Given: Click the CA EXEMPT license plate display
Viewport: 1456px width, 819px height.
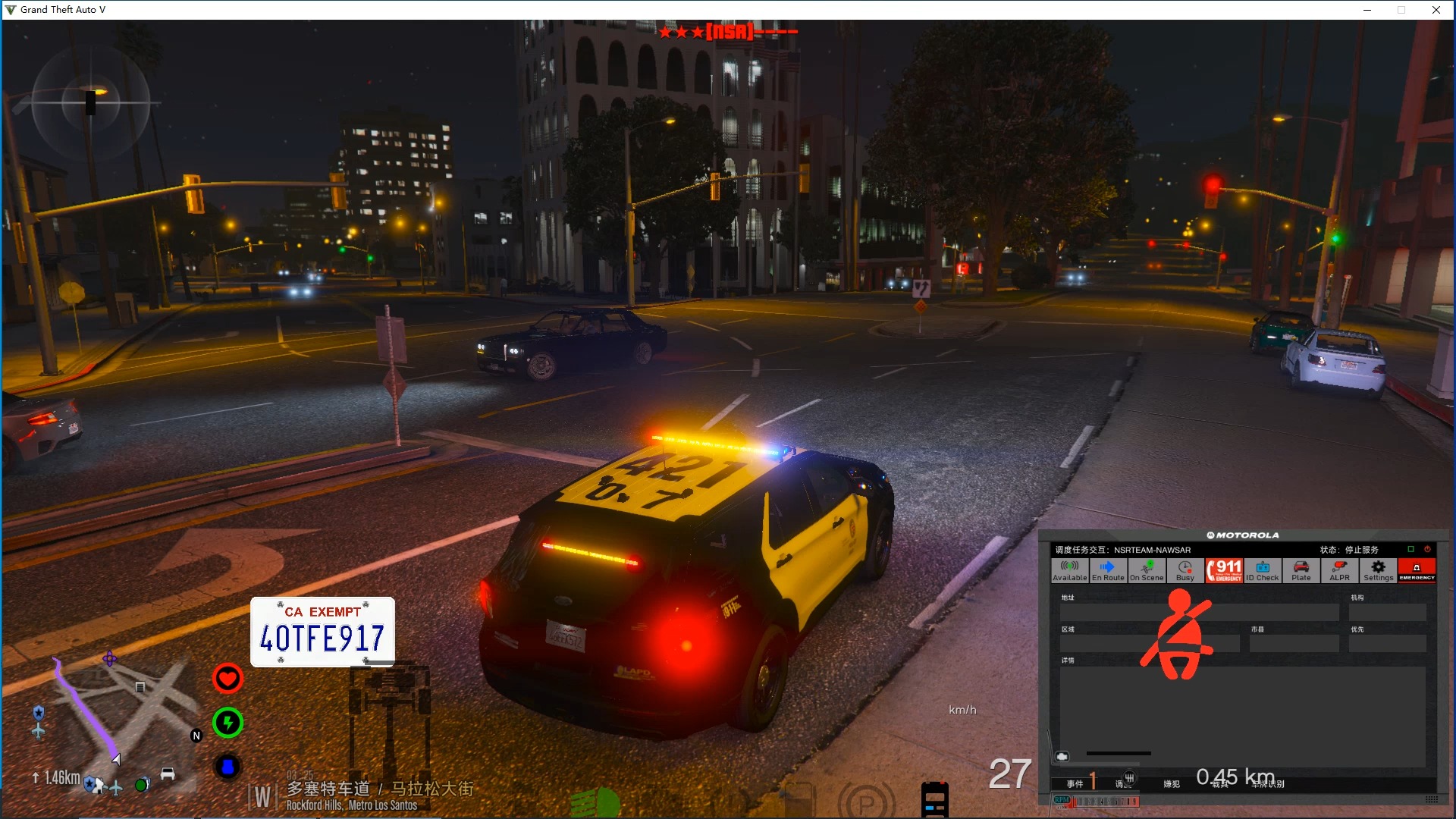Looking at the screenshot, I should tap(322, 632).
